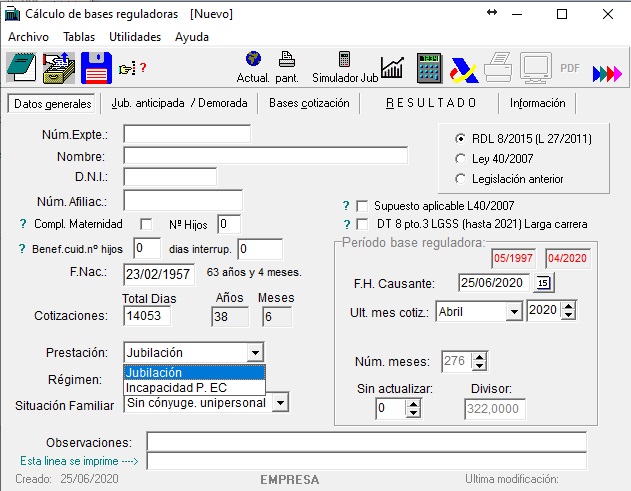Click help mark beside DT 8 pto.3 LGSS
631x491 pixels.
pyautogui.click(x=347, y=224)
